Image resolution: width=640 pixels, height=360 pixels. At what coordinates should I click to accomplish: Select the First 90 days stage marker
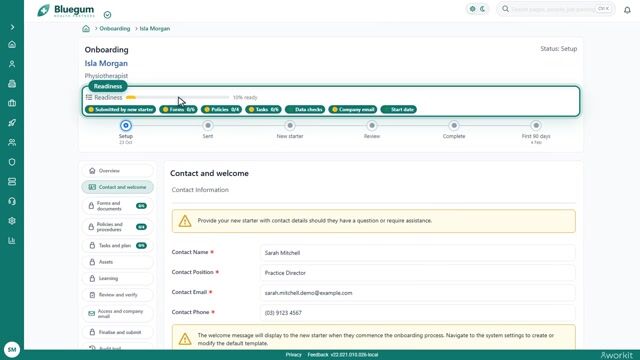click(x=536, y=125)
